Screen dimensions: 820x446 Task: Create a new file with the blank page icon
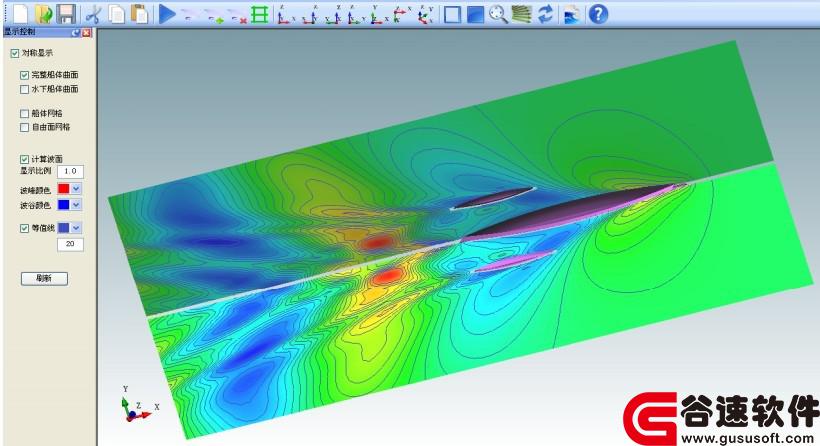[19, 14]
